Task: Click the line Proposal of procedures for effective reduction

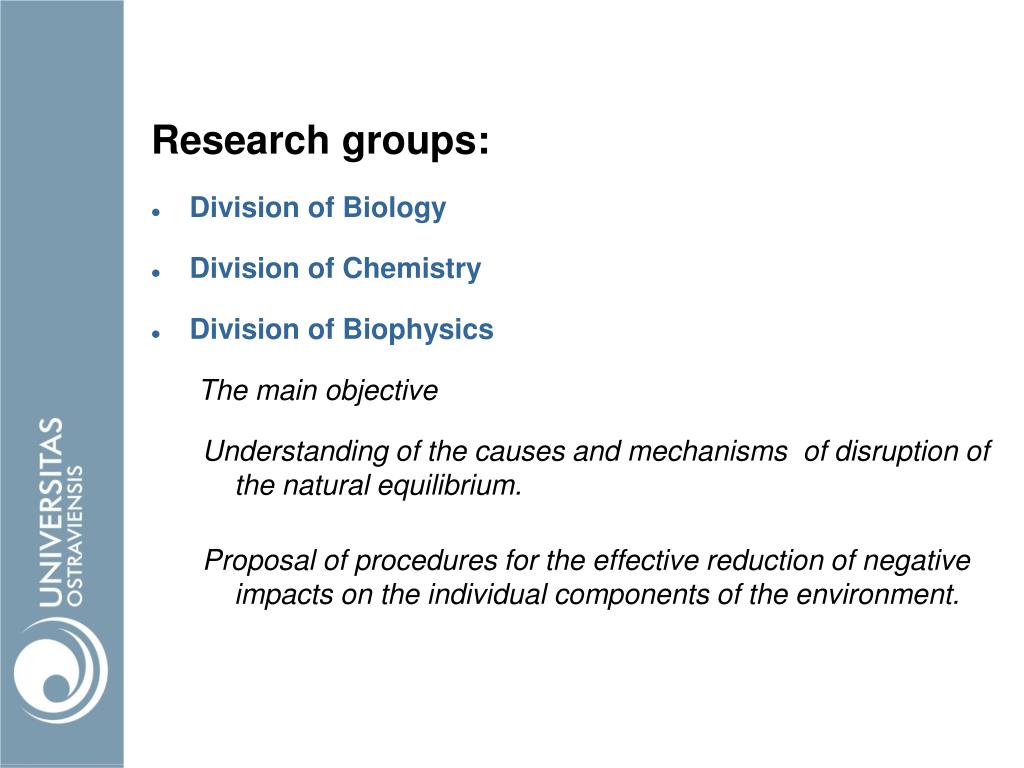Action: tap(587, 561)
